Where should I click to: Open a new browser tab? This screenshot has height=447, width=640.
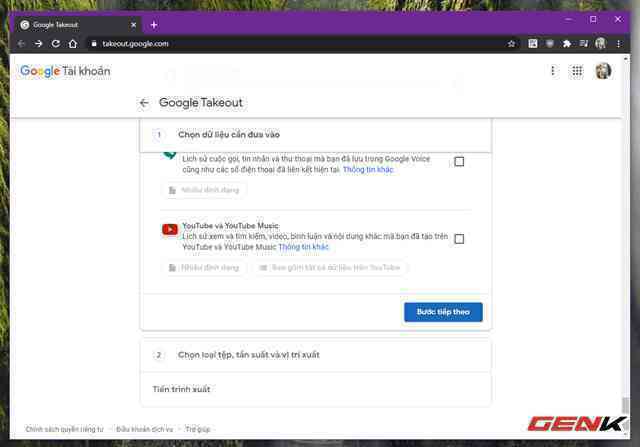154,25
